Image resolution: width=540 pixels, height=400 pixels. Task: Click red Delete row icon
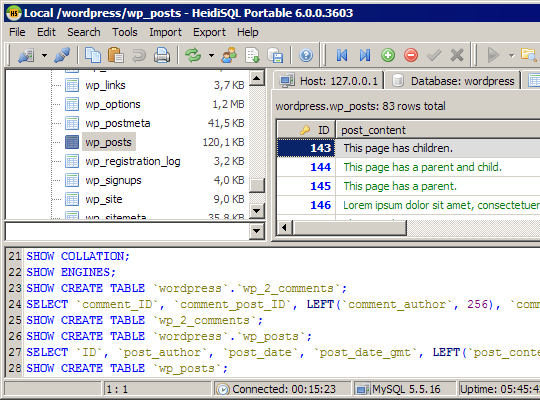tap(411, 55)
